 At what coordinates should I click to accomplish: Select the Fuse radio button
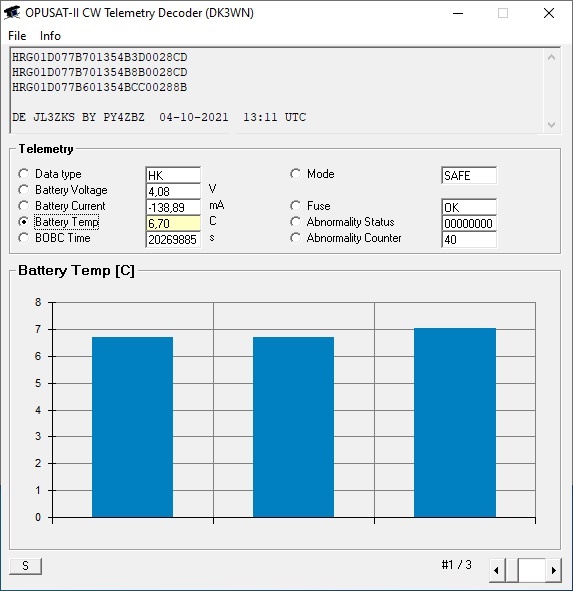coord(296,206)
